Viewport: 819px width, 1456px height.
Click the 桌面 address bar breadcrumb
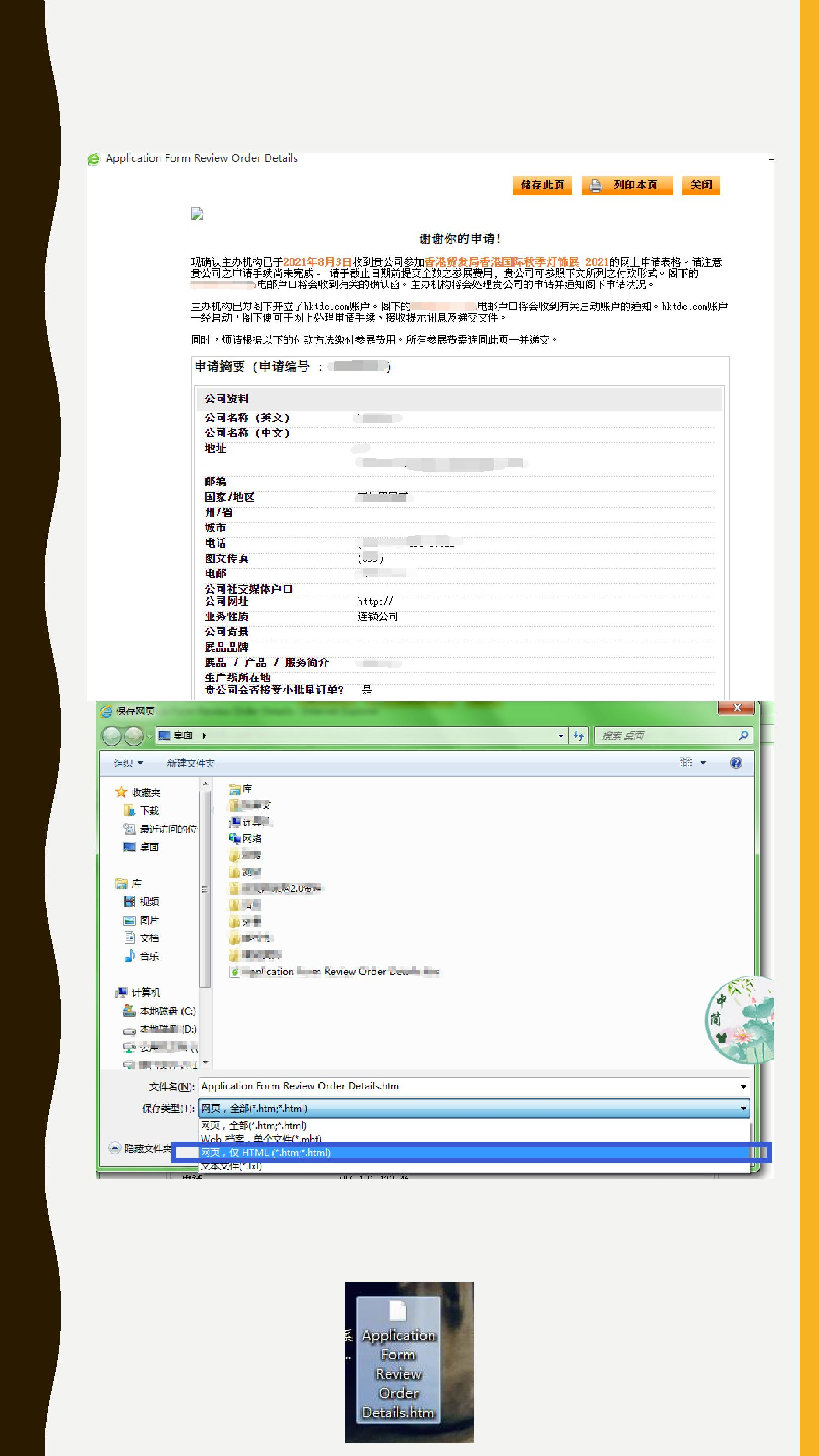point(183,735)
